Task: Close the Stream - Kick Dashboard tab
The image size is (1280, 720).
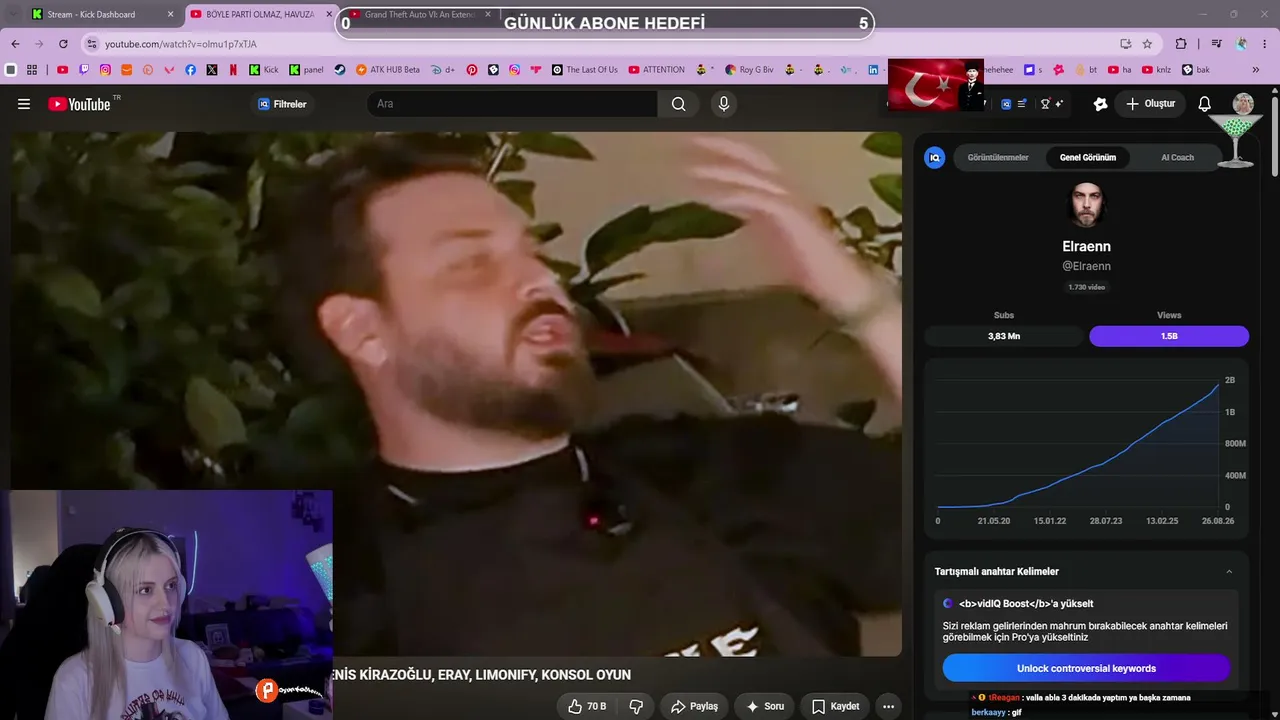Action: point(170,14)
